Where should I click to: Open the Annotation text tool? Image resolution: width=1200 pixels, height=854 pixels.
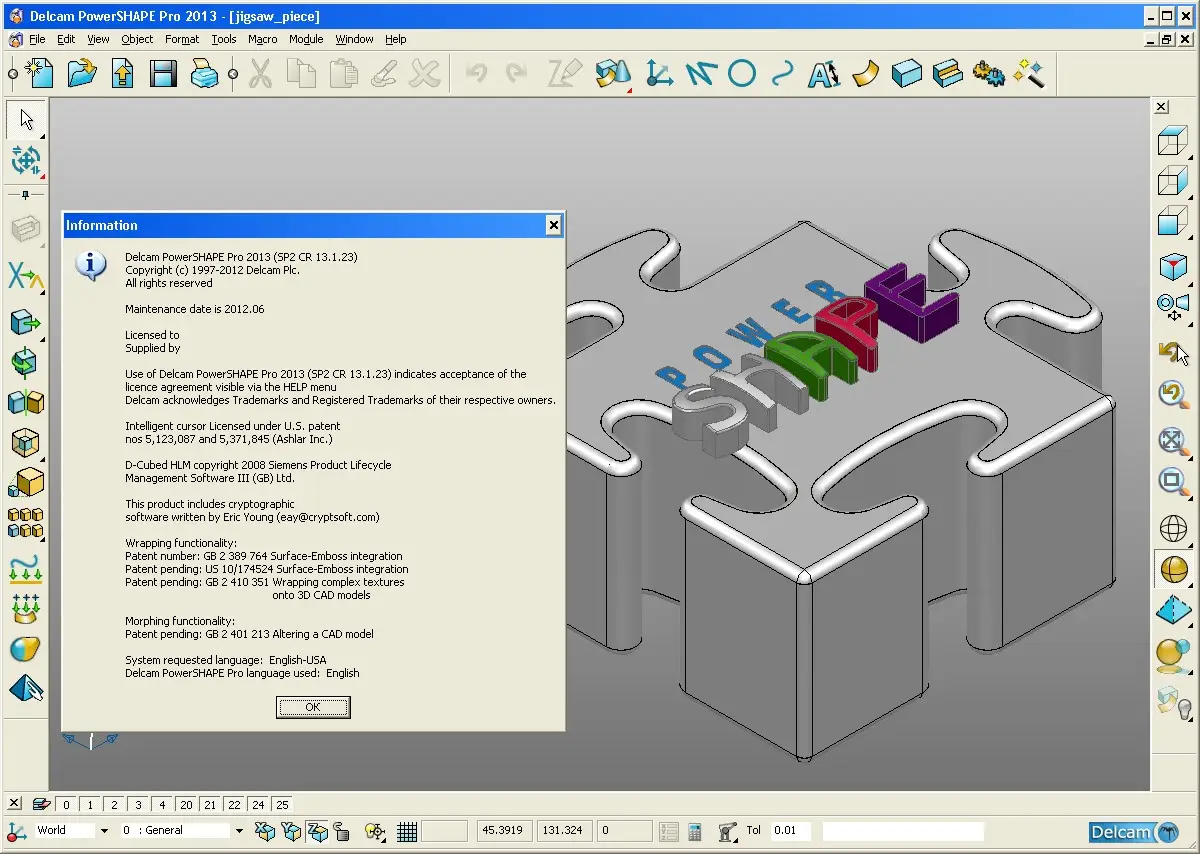pyautogui.click(x=824, y=74)
